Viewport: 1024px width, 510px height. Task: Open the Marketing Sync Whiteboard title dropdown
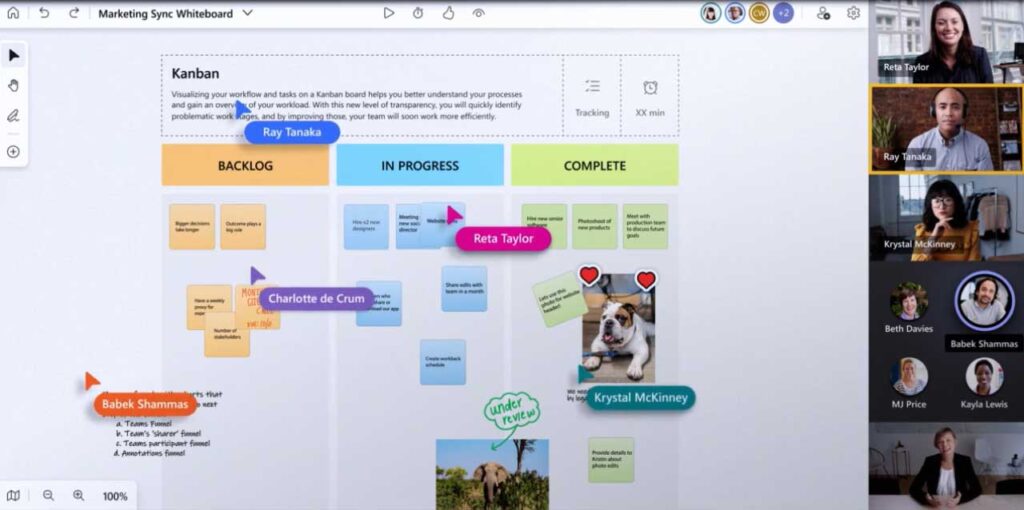[248, 13]
